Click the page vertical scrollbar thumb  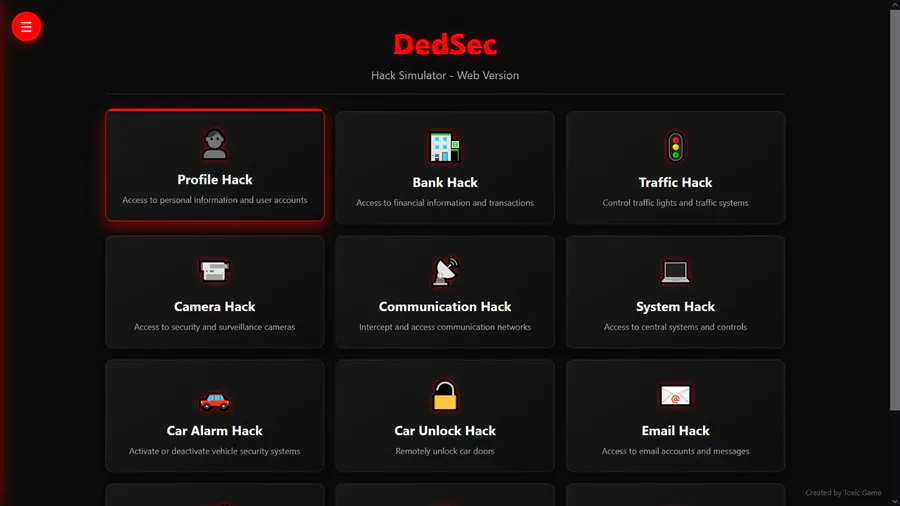[x=895, y=209]
